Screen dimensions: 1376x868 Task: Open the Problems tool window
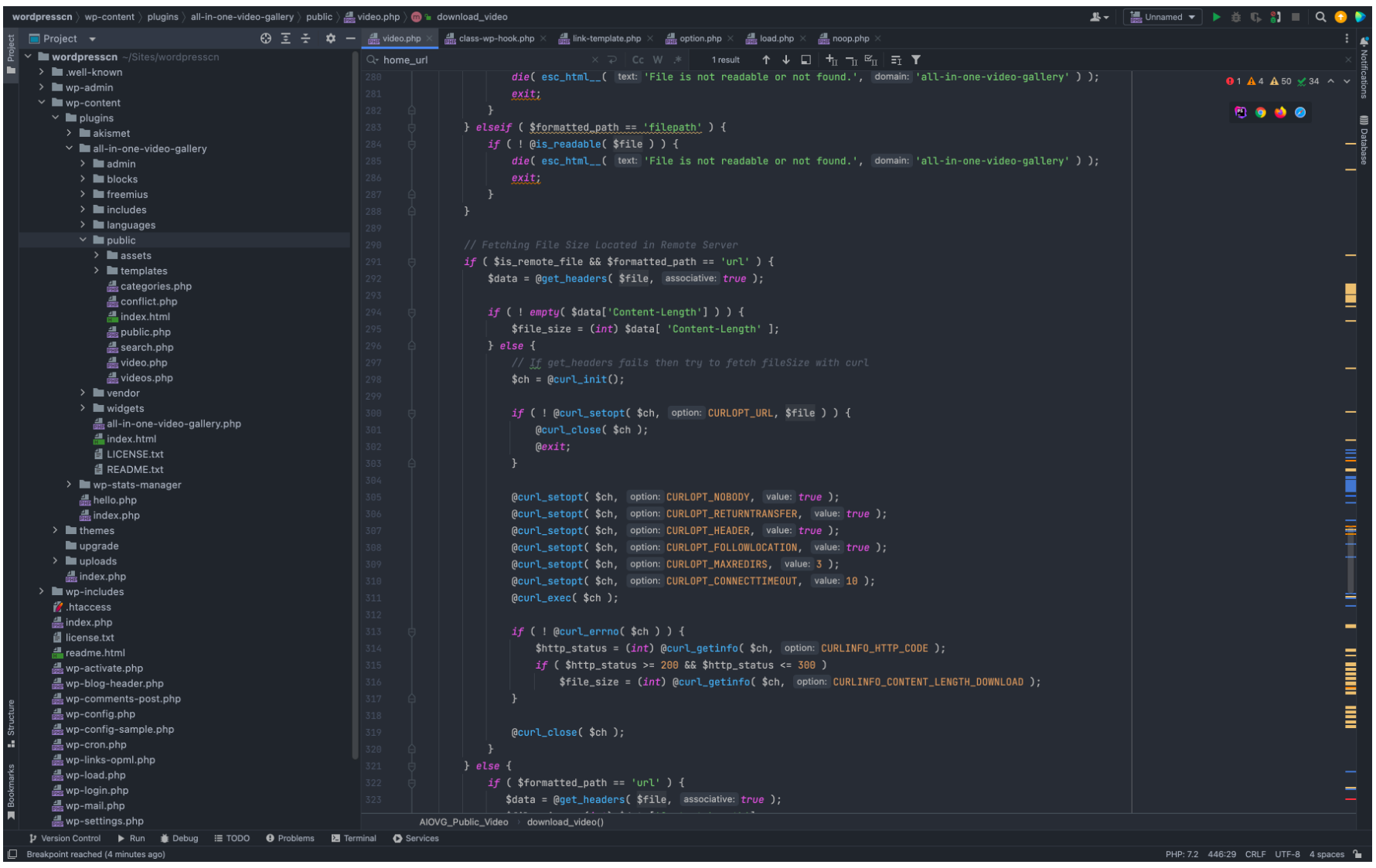click(x=290, y=839)
